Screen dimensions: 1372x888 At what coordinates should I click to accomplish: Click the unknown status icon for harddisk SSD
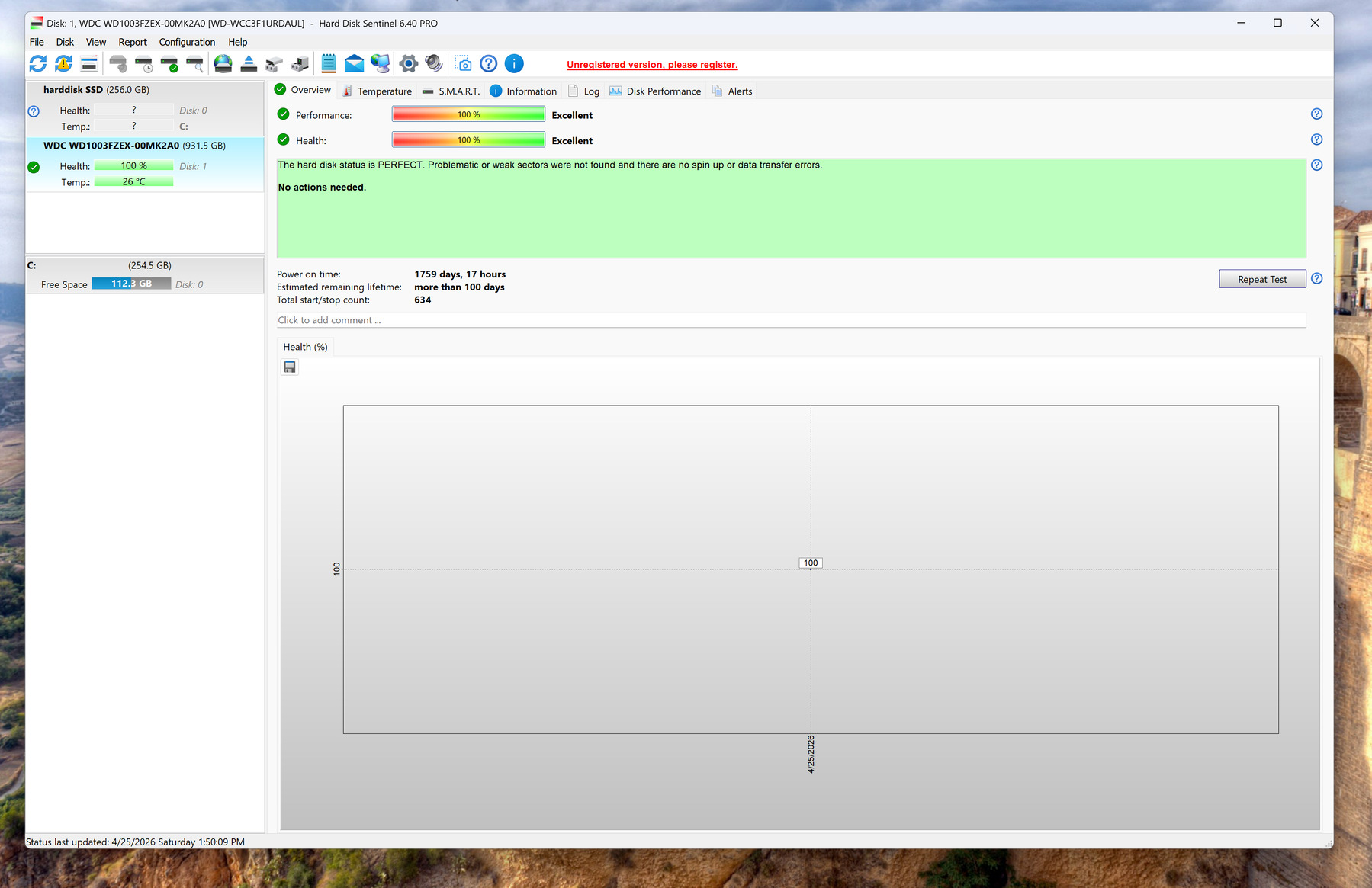34,111
